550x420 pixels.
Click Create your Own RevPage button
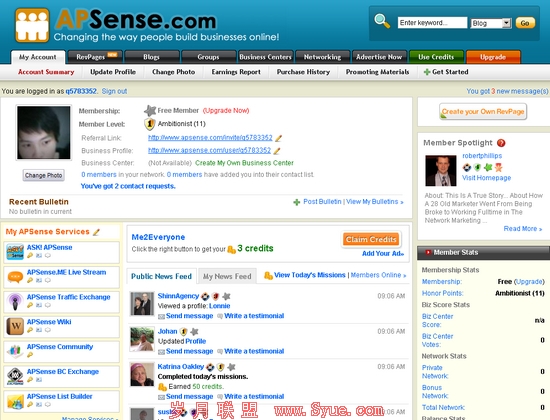click(483, 112)
